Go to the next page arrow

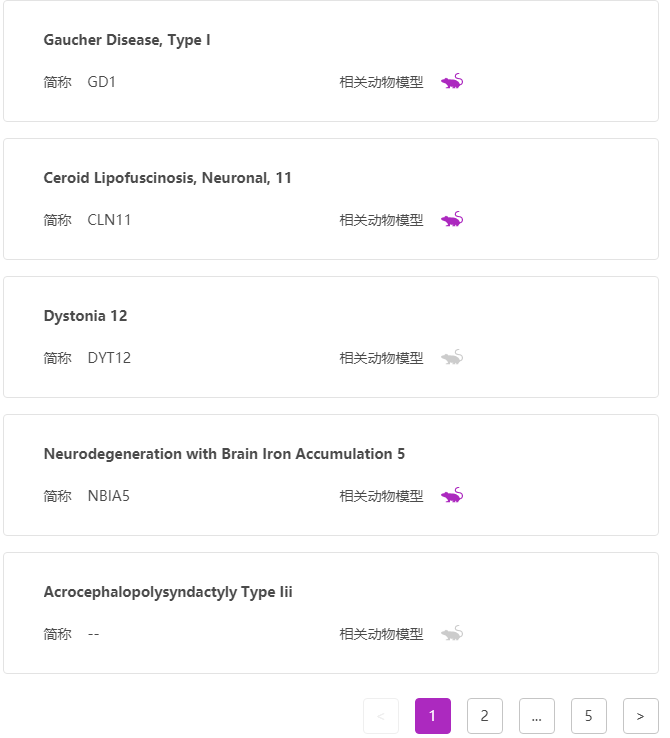(x=641, y=716)
